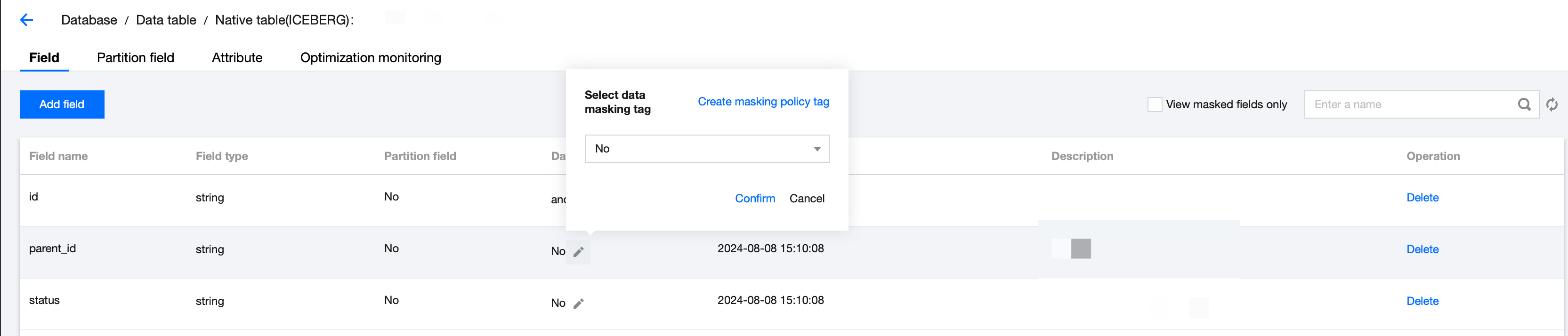Click the search magnifier icon
The image size is (1568, 336).
coord(1524,104)
